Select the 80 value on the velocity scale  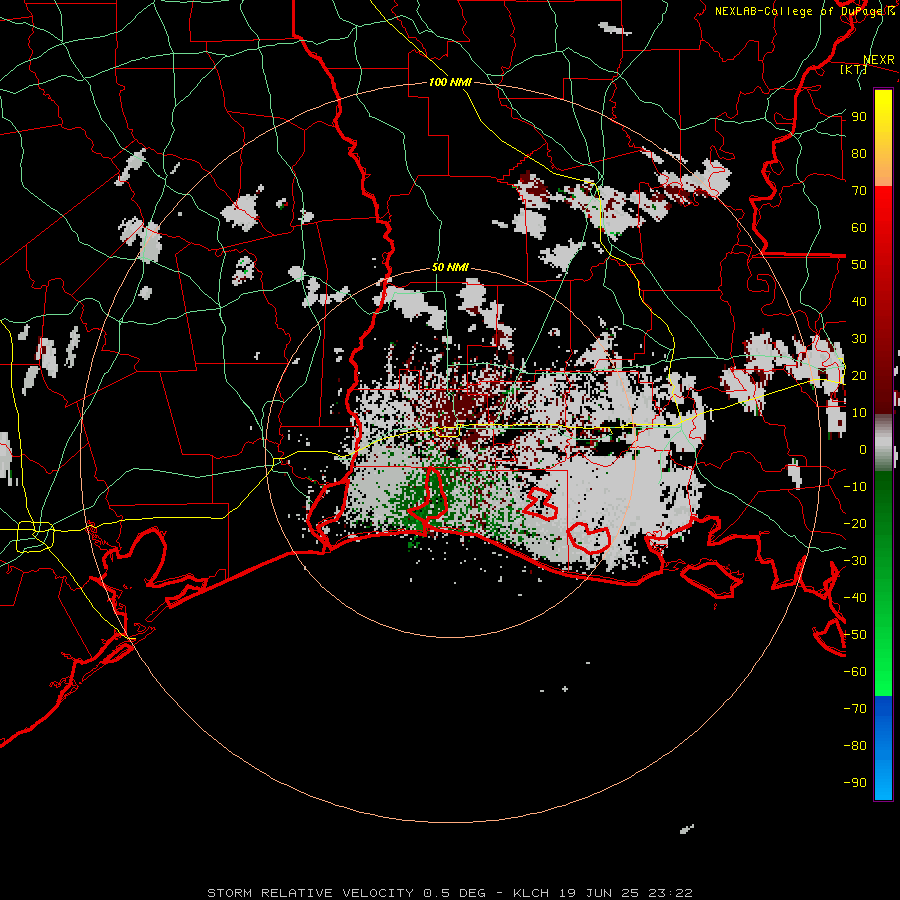859,153
